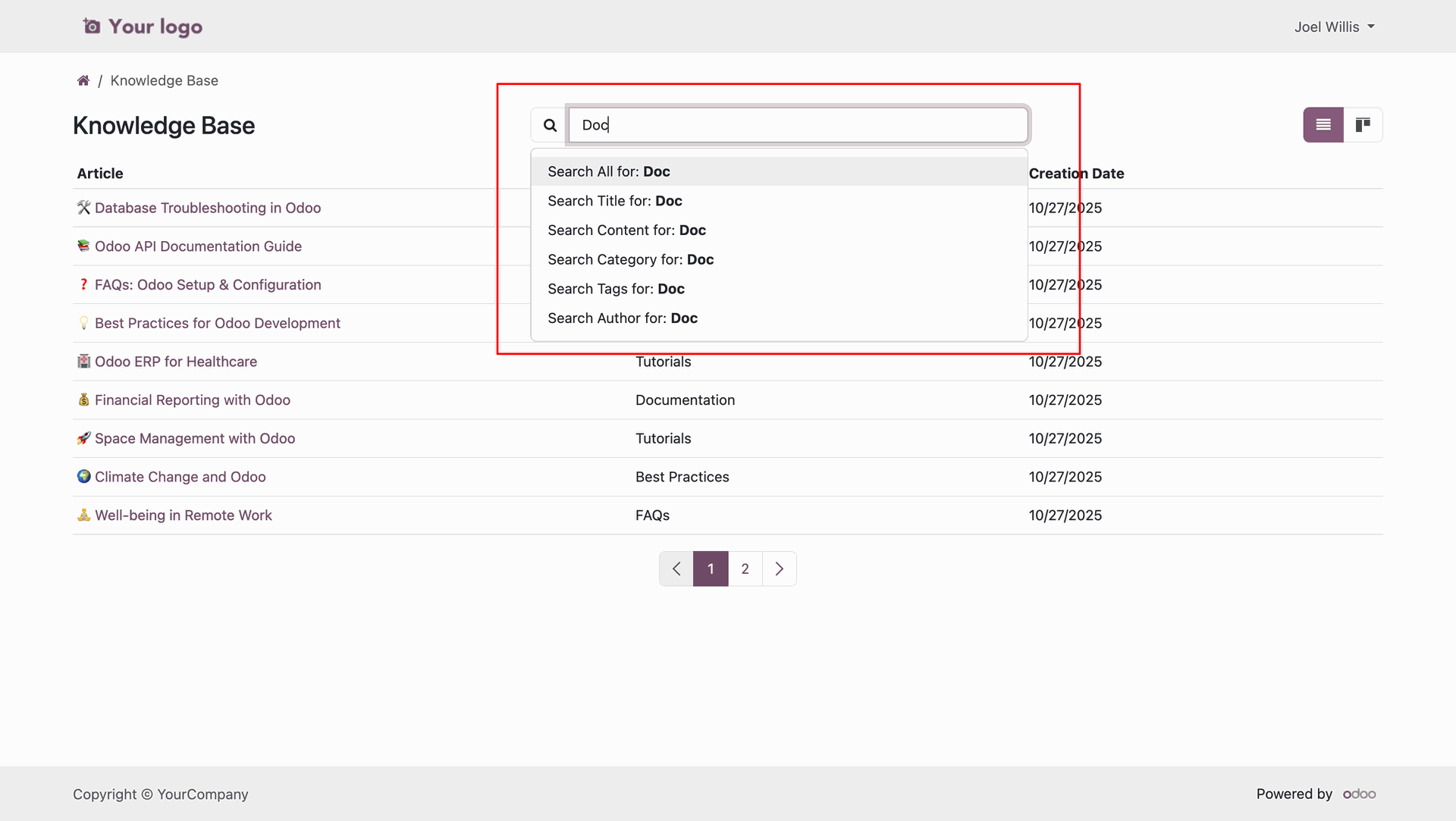Click the Odoo logo in footer
Viewport: 1456px width, 821px height.
[1359, 794]
